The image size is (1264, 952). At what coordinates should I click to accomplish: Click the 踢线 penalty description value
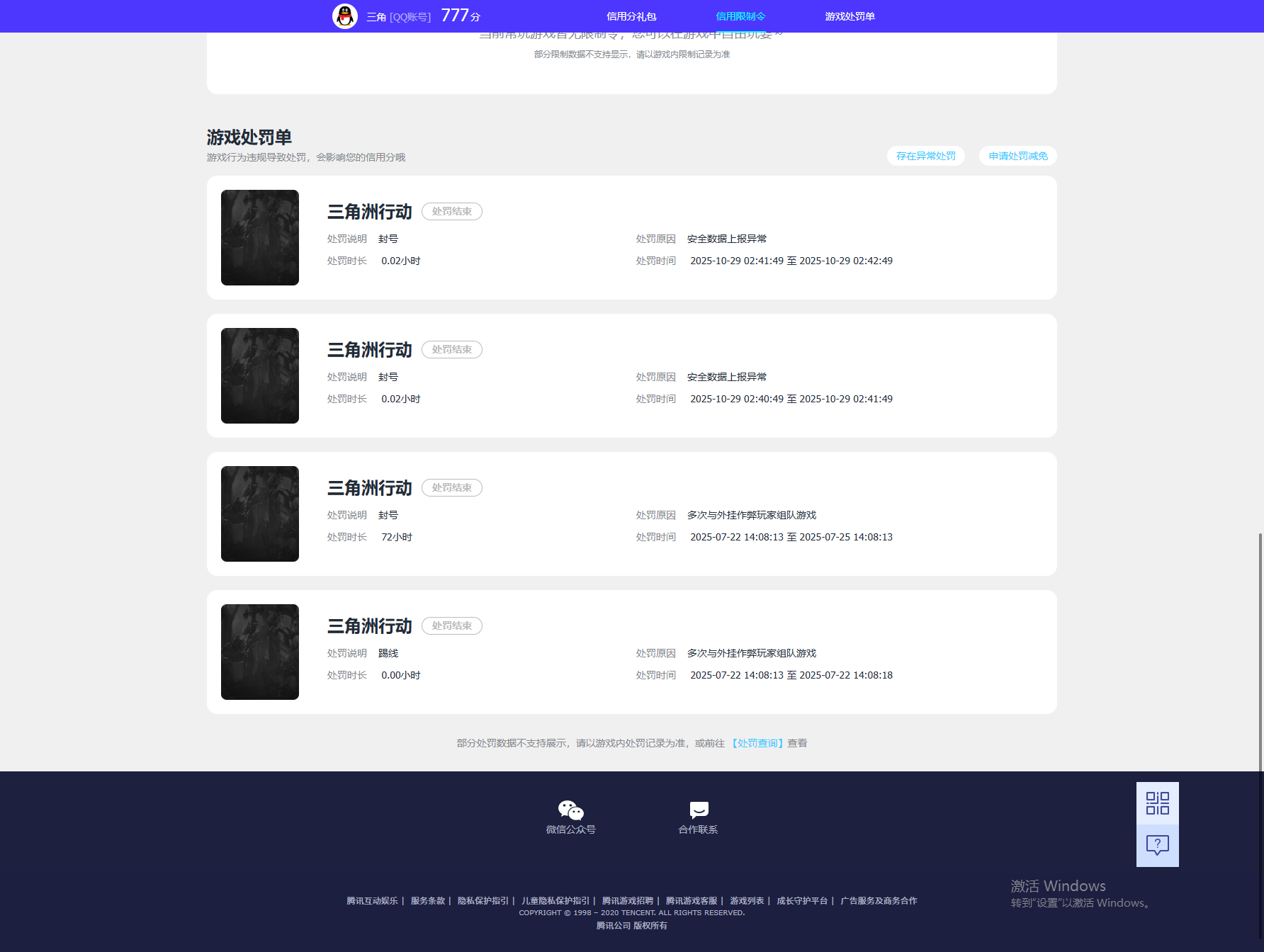point(388,653)
